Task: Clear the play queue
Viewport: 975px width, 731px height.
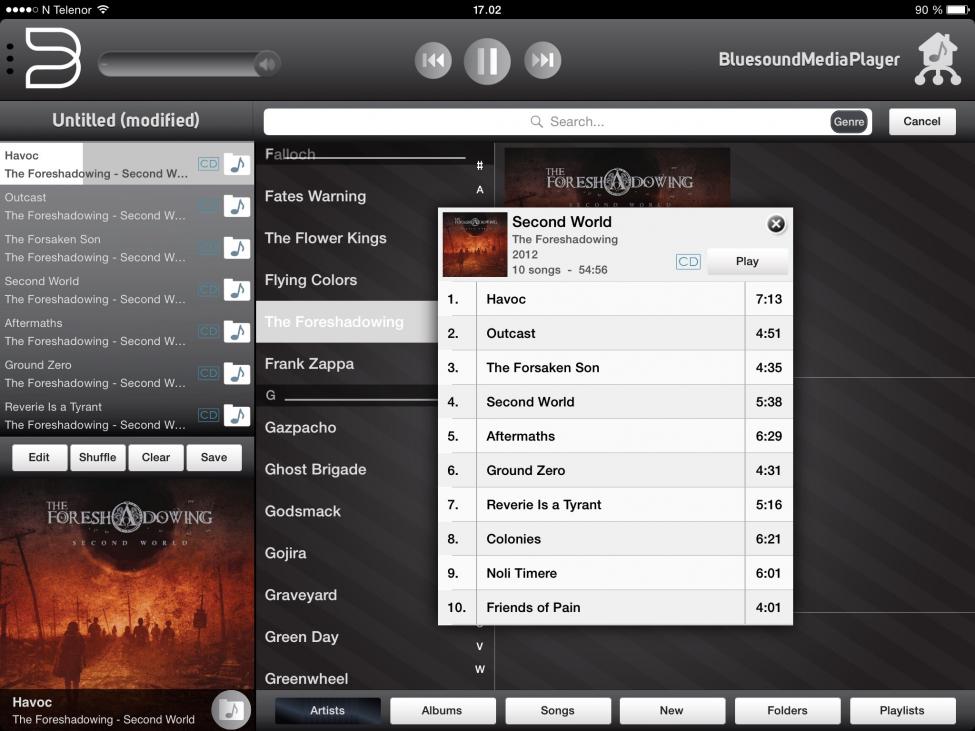Action: click(155, 457)
